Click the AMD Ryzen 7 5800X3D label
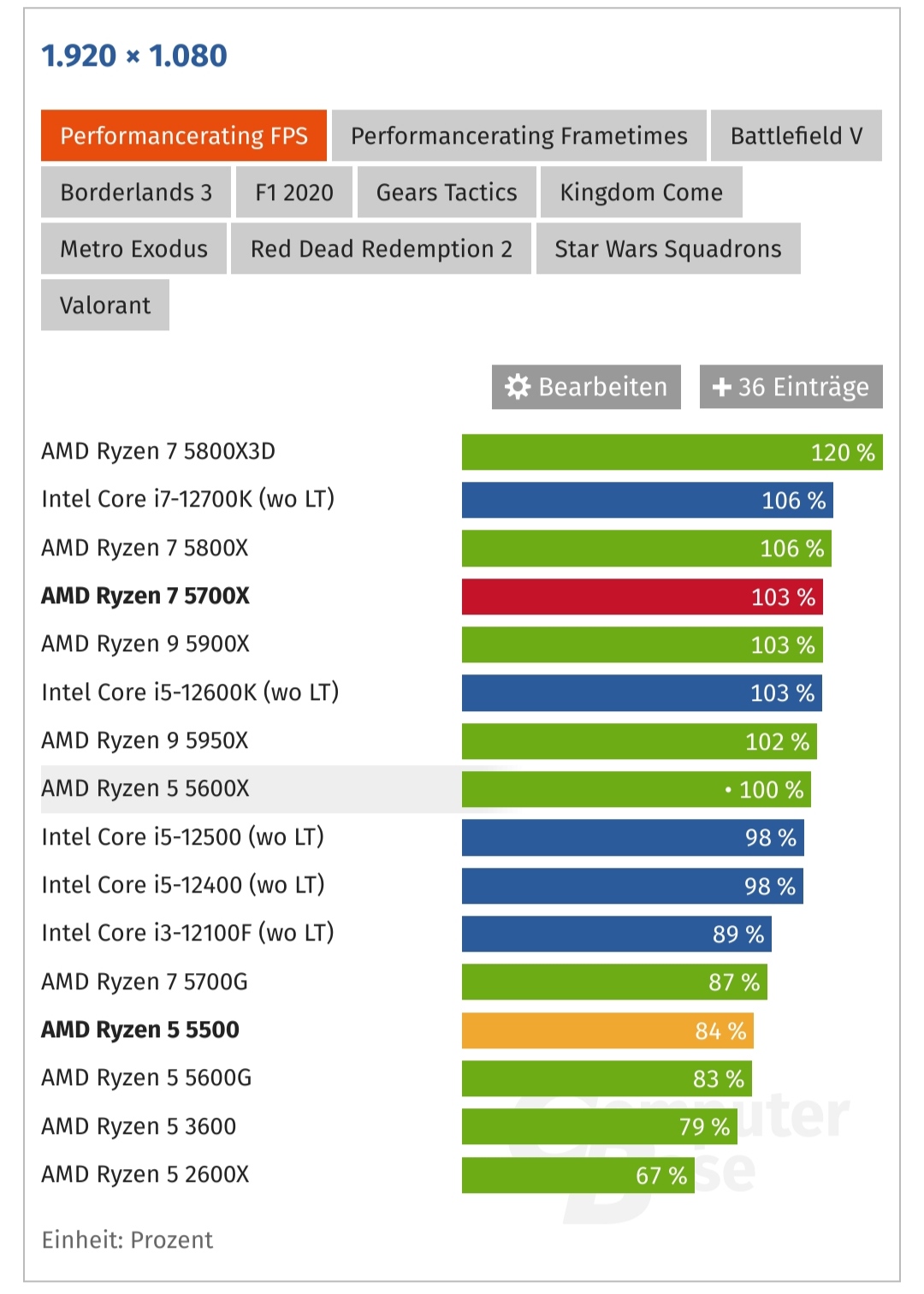 click(x=158, y=451)
